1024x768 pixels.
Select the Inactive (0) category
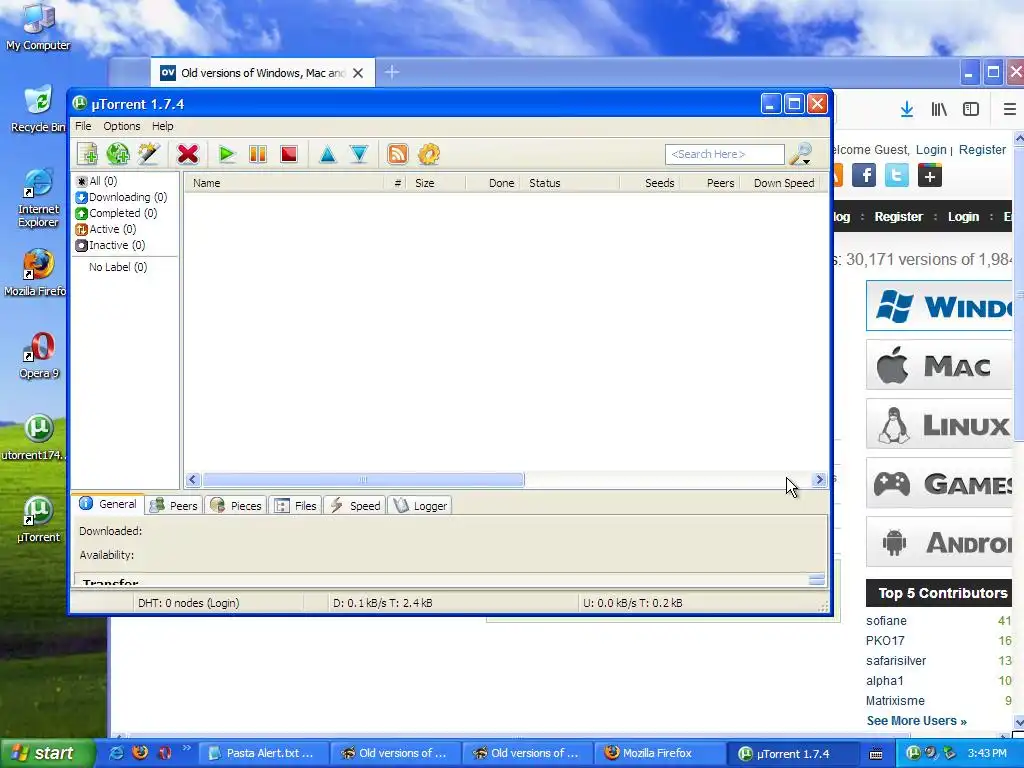(110, 245)
